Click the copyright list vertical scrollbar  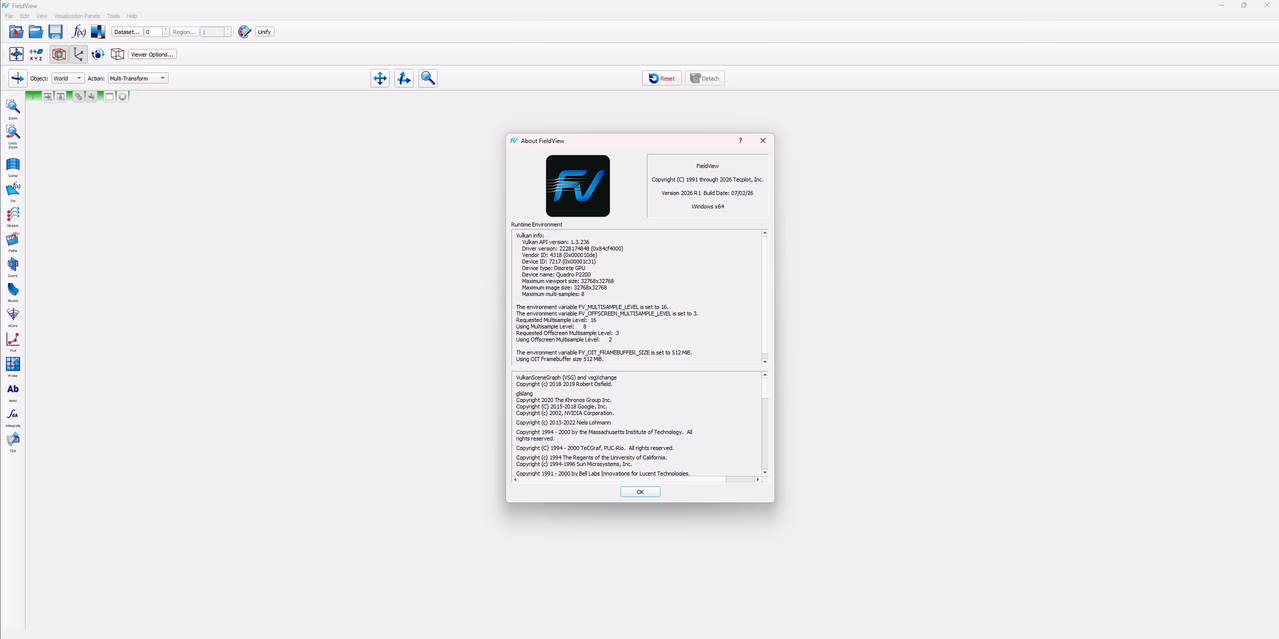point(765,424)
